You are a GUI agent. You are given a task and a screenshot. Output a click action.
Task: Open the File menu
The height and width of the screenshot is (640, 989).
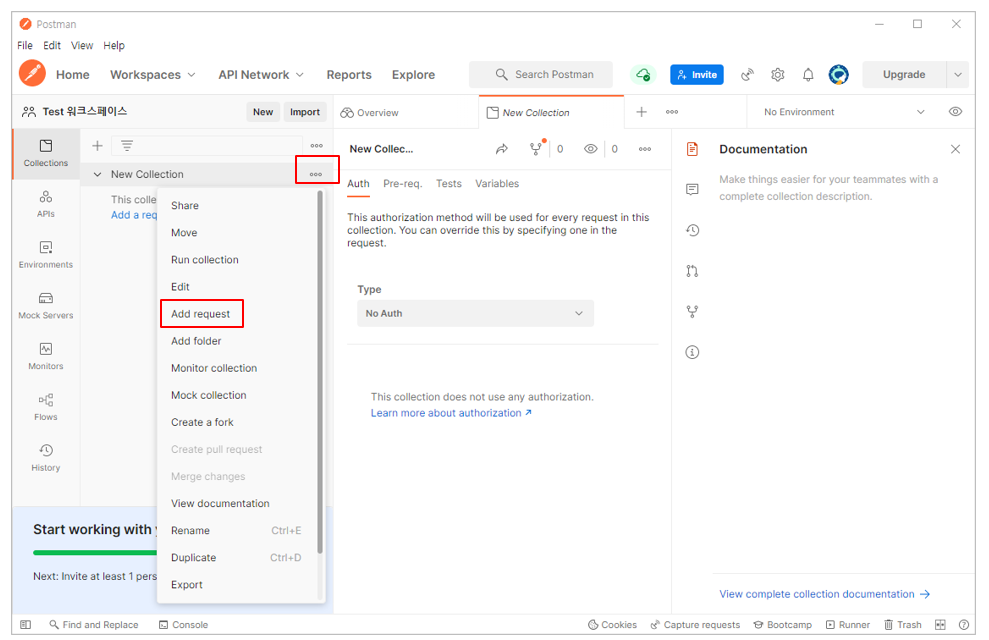pos(25,45)
